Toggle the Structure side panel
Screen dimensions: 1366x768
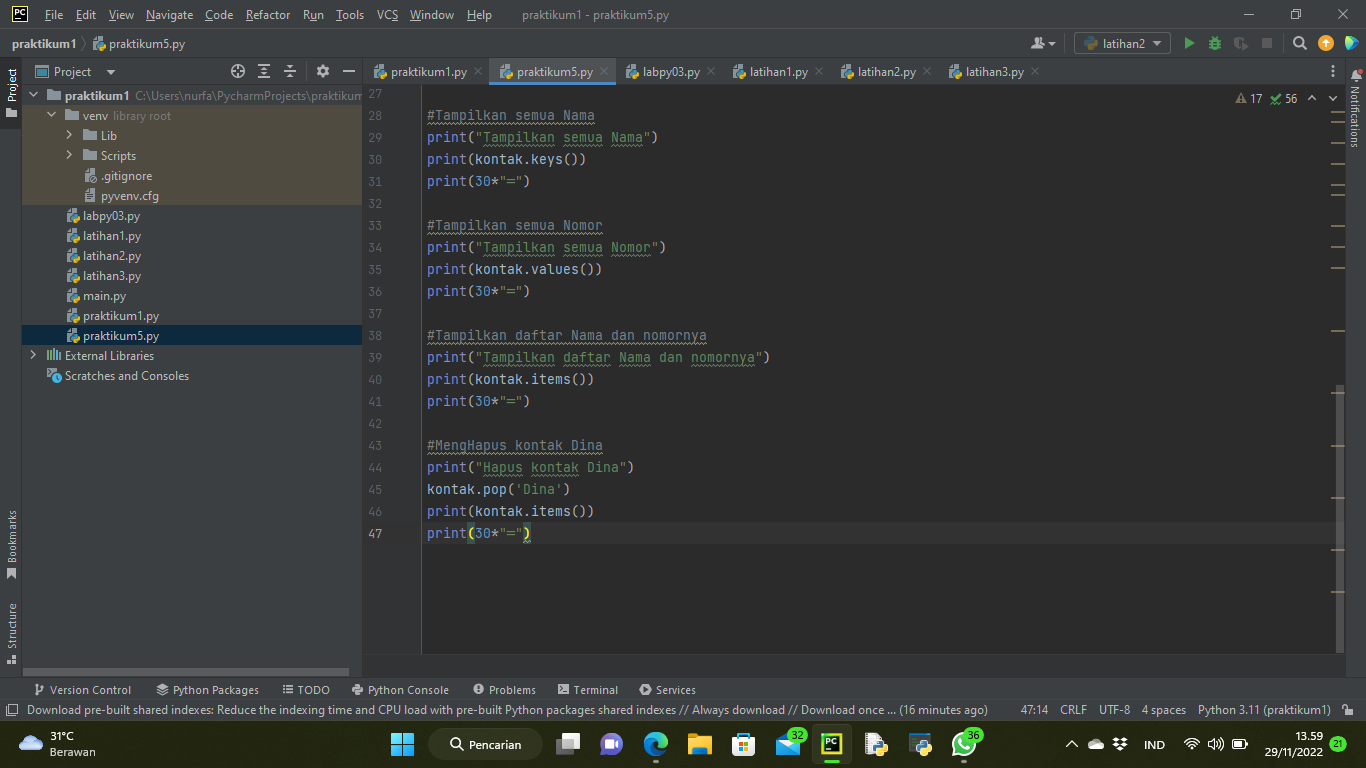click(x=11, y=622)
